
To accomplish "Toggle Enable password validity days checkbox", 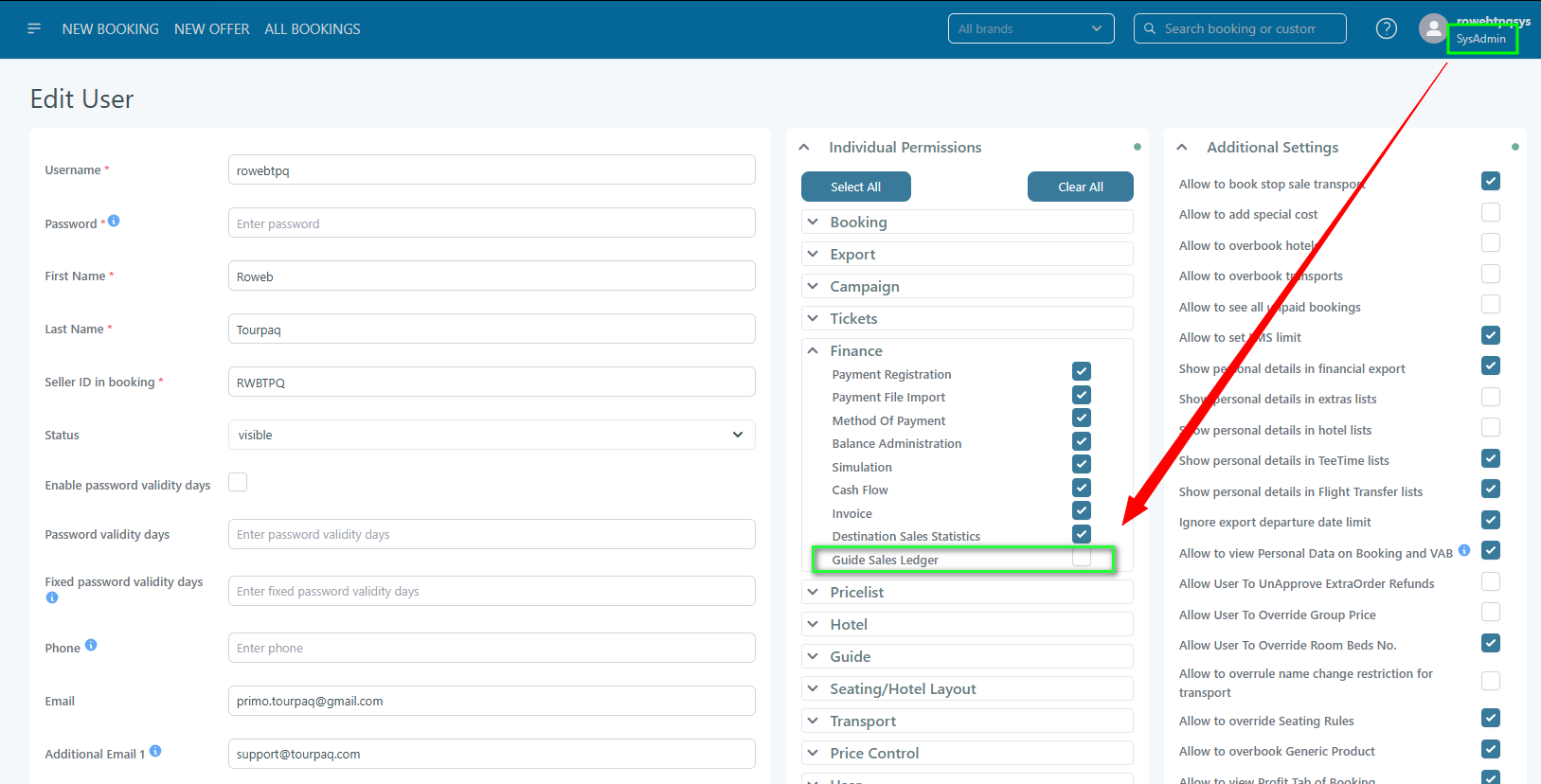I will (x=238, y=483).
